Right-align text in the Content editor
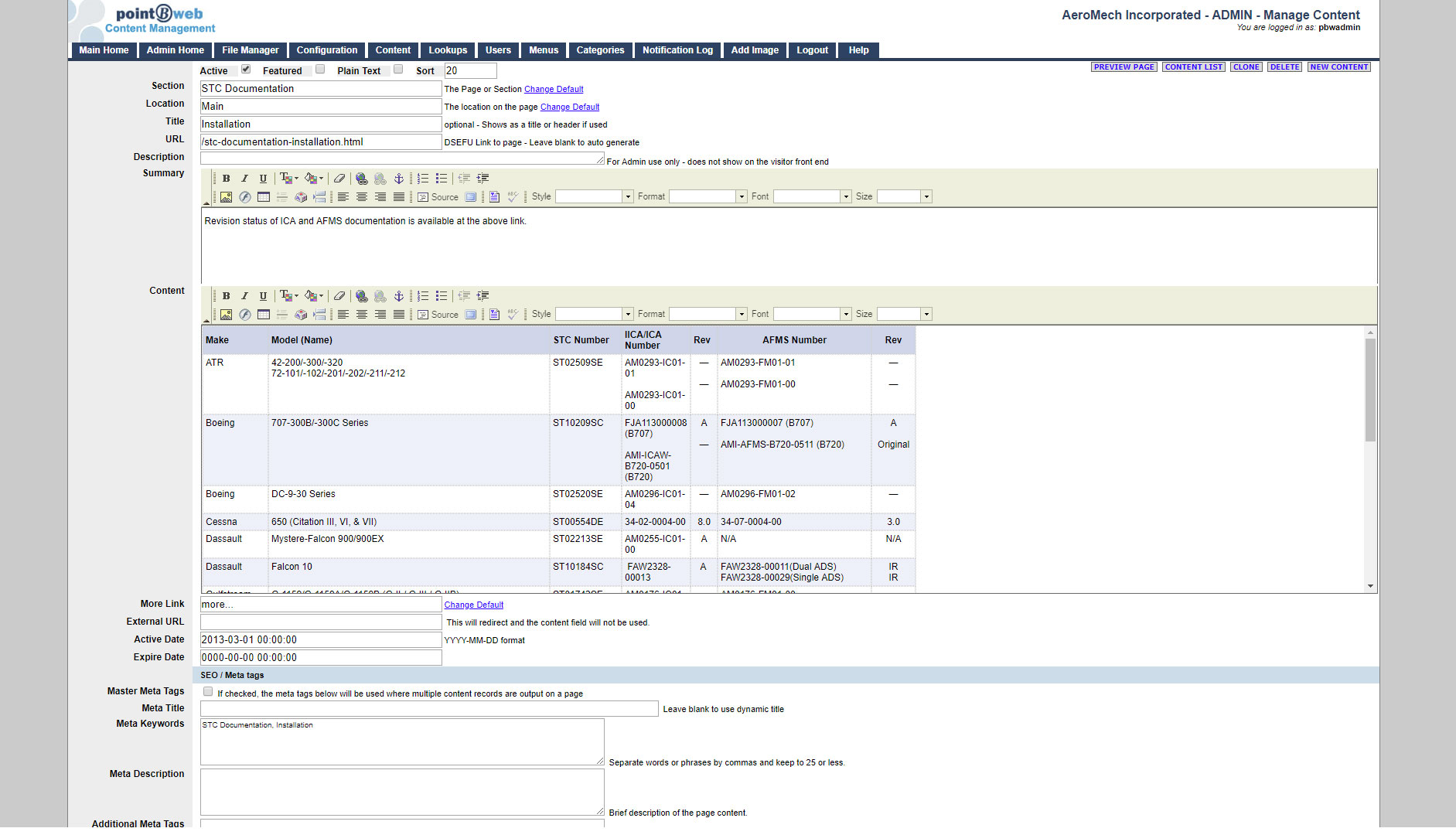Image resolution: width=1456 pixels, height=835 pixels. click(x=380, y=315)
